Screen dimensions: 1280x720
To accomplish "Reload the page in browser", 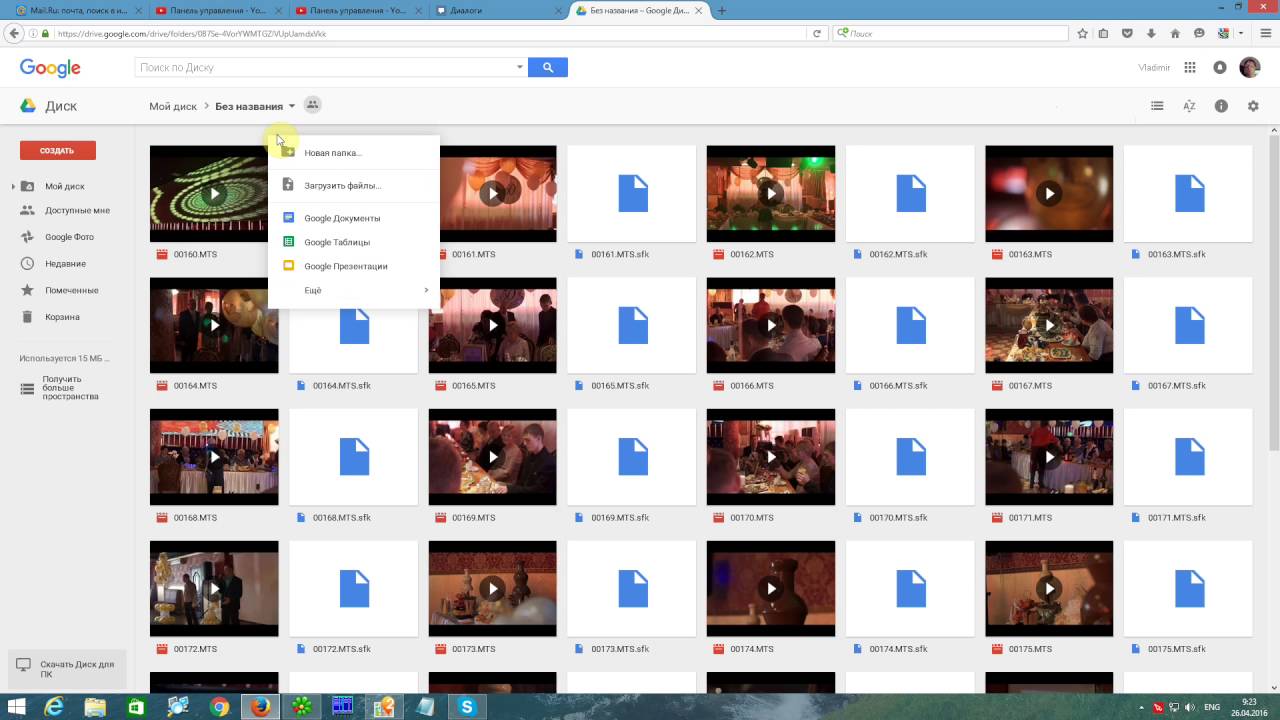I will (x=817, y=33).
